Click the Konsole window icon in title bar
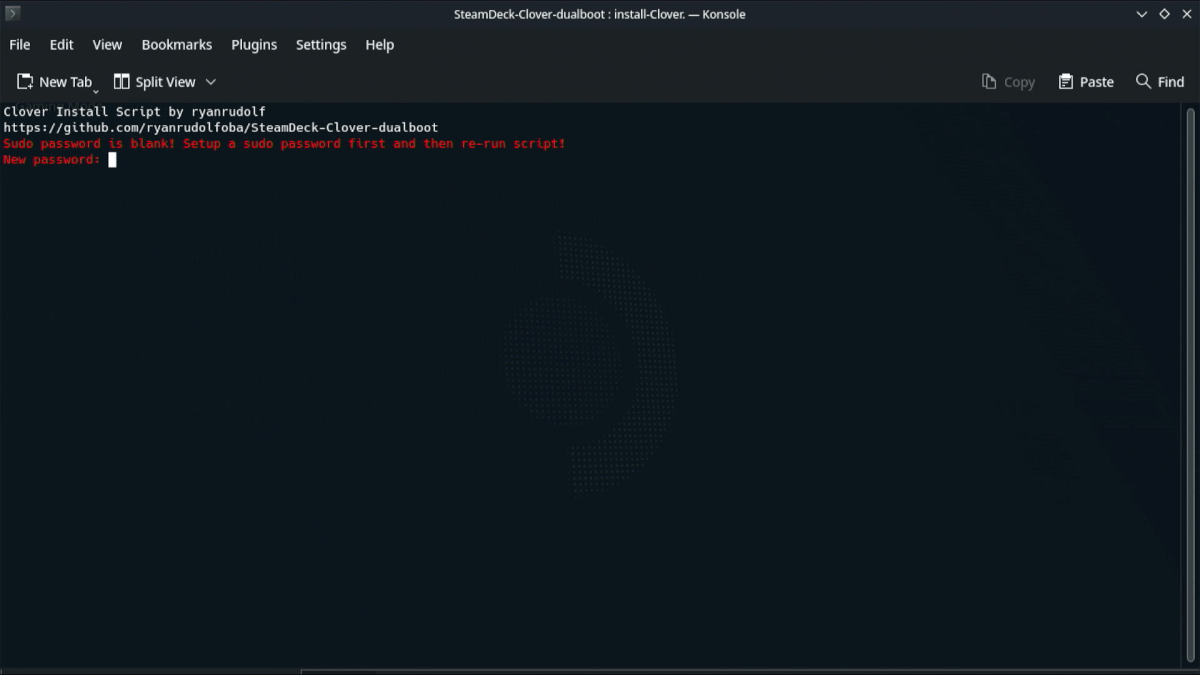 (x=13, y=14)
